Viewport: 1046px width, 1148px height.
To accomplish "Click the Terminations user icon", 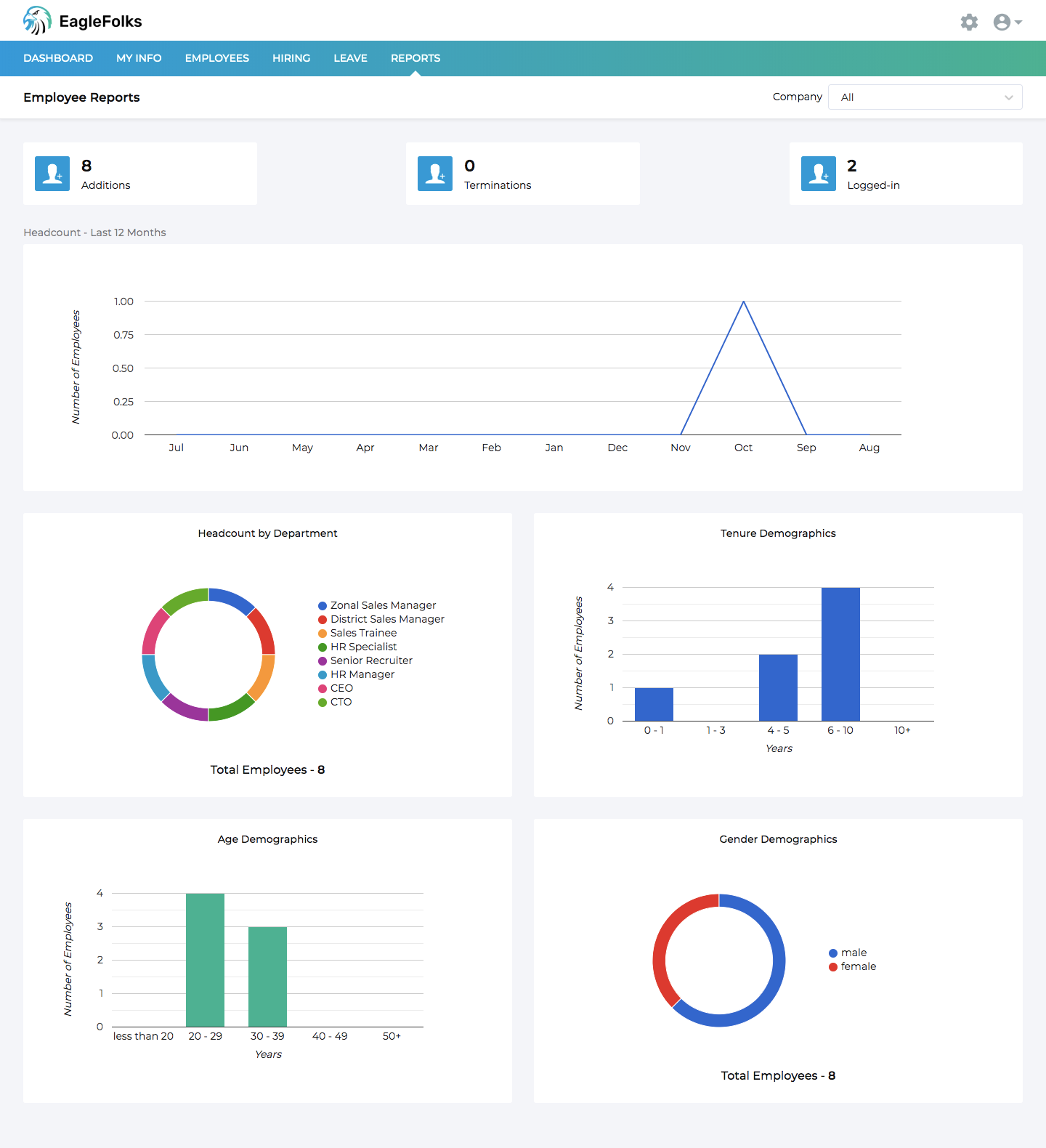I will pyautogui.click(x=435, y=174).
